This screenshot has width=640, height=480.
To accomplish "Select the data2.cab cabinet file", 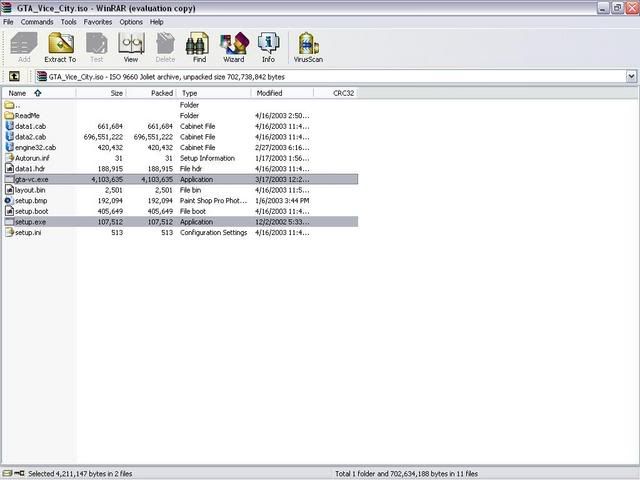I will click(x=30, y=137).
